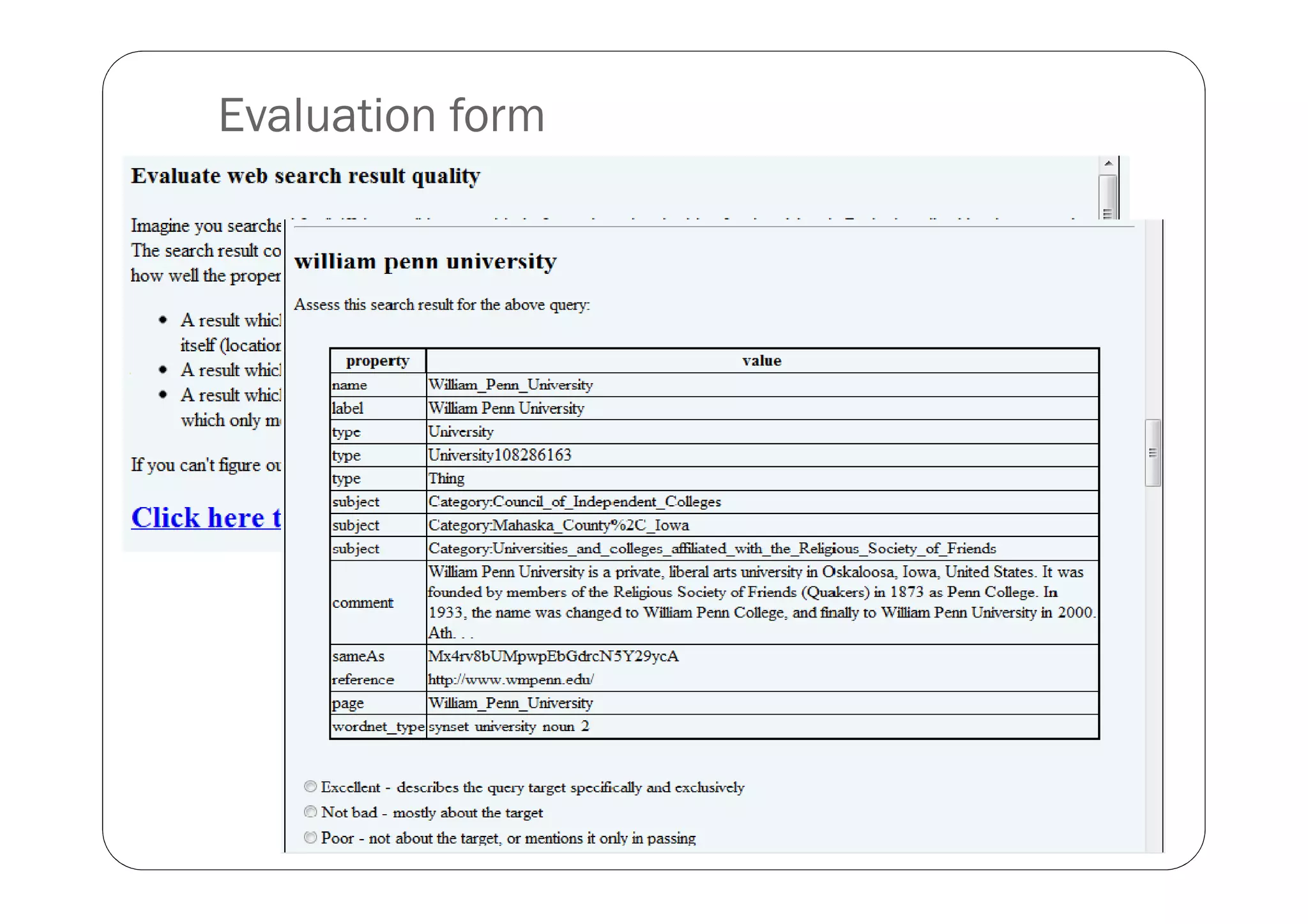Click the comment description paragraph

tap(762, 602)
